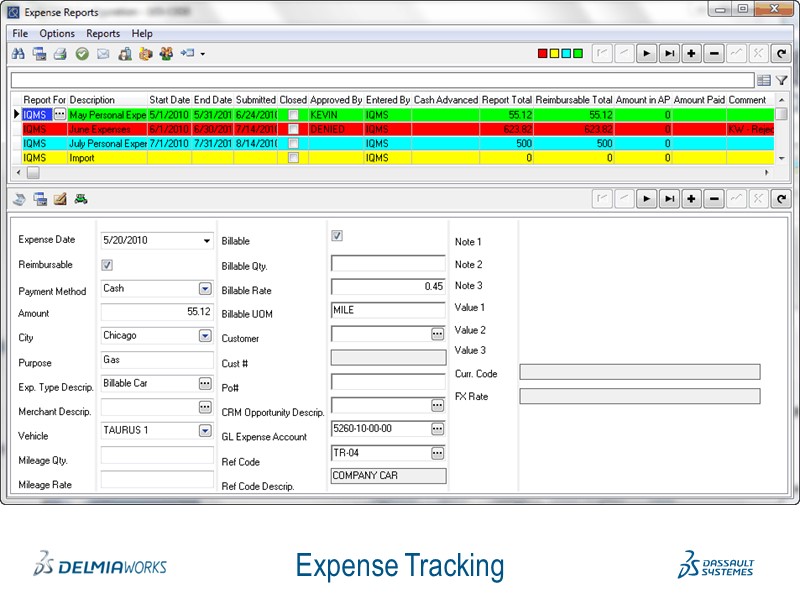
Task: Expand the City dropdown showing Chicago
Action: (x=205, y=336)
